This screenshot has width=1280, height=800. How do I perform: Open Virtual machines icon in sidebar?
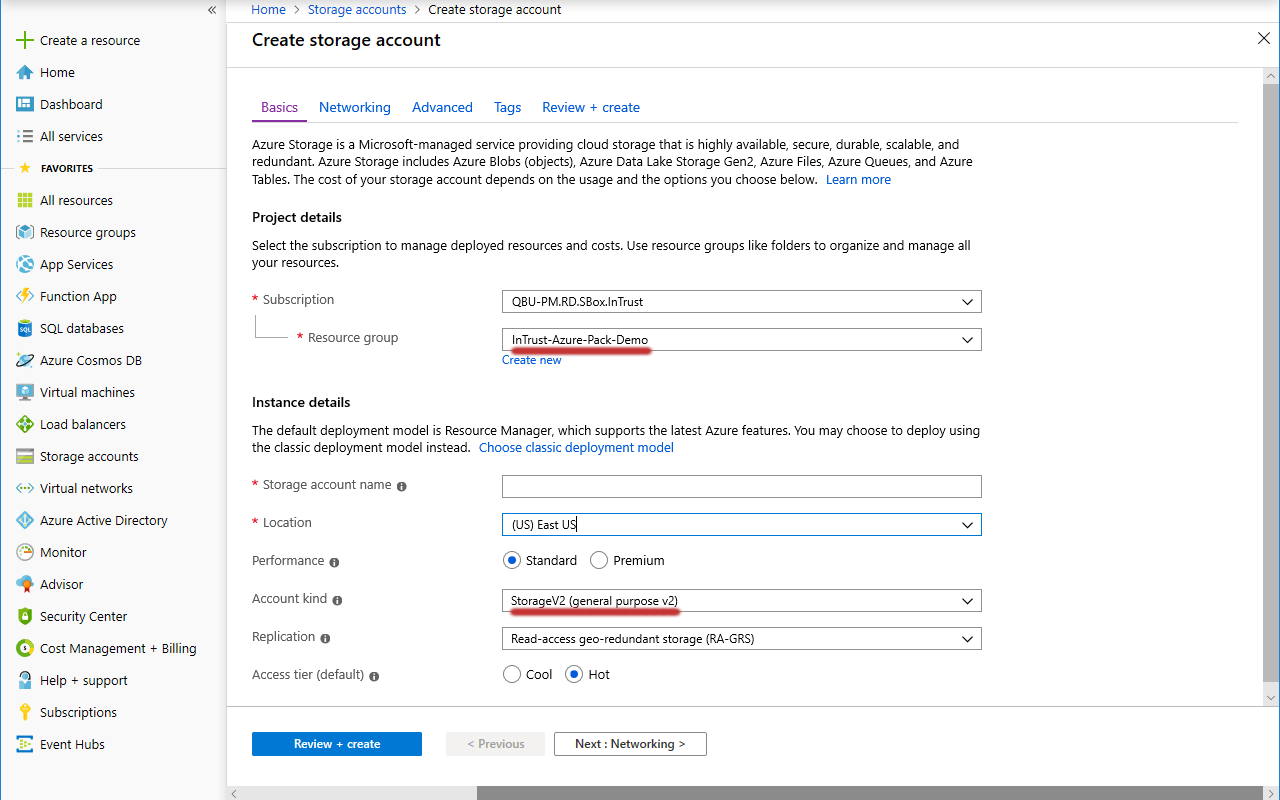(x=25, y=392)
